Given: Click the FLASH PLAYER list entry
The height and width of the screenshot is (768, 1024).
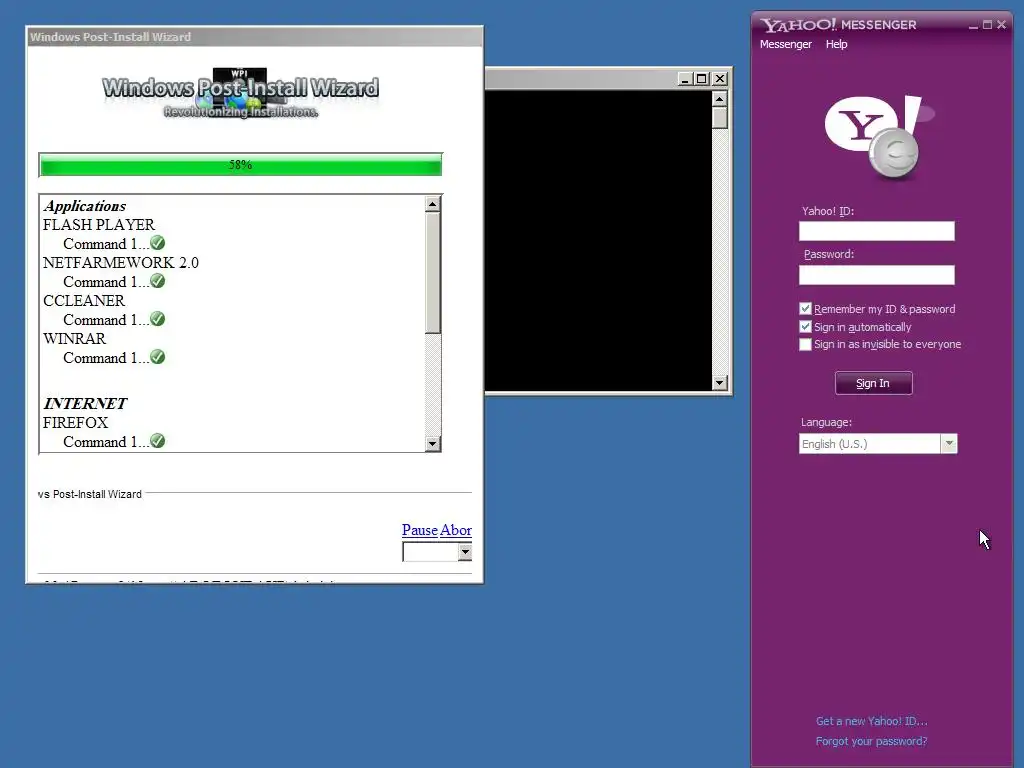Looking at the screenshot, I should [x=99, y=225].
